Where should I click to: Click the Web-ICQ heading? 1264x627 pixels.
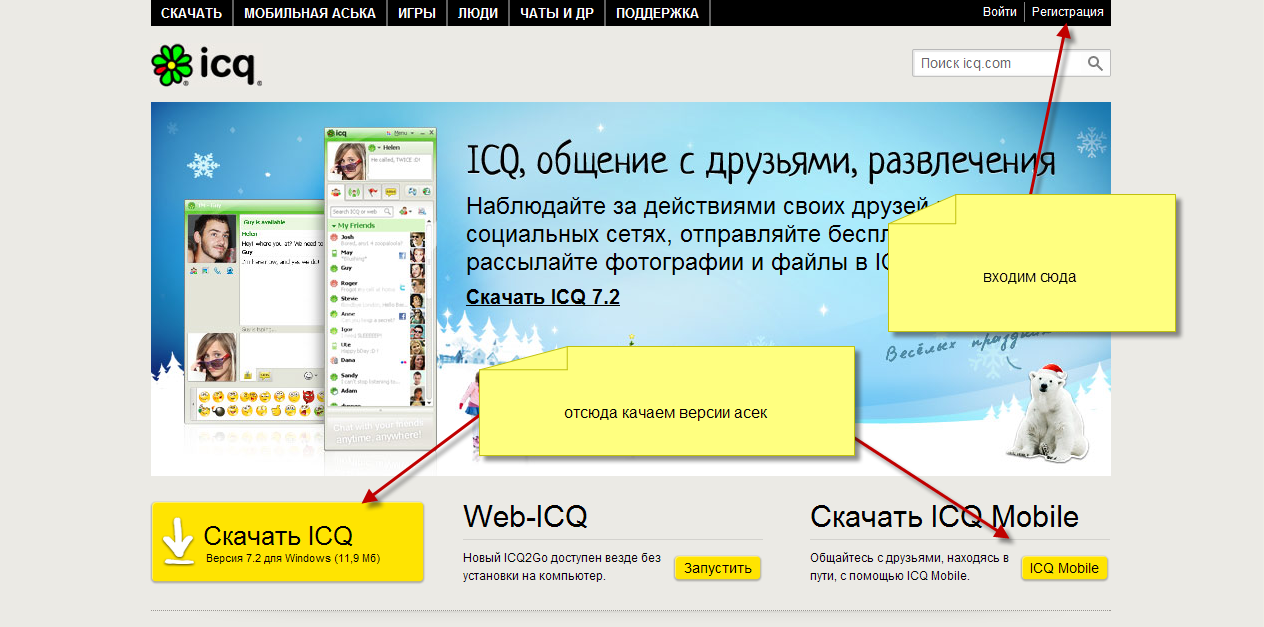[x=525, y=517]
